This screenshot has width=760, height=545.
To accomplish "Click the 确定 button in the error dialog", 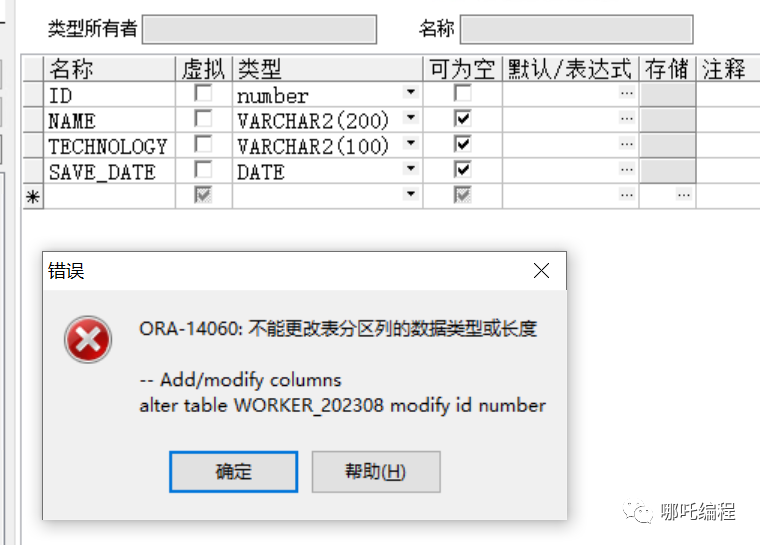I will [x=234, y=472].
